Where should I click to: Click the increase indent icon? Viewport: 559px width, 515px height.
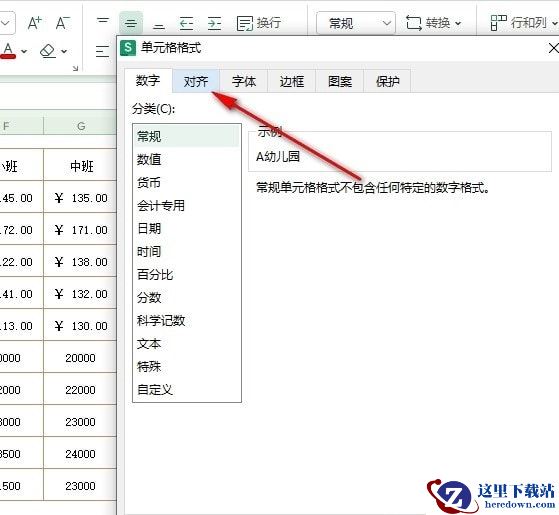214,24
